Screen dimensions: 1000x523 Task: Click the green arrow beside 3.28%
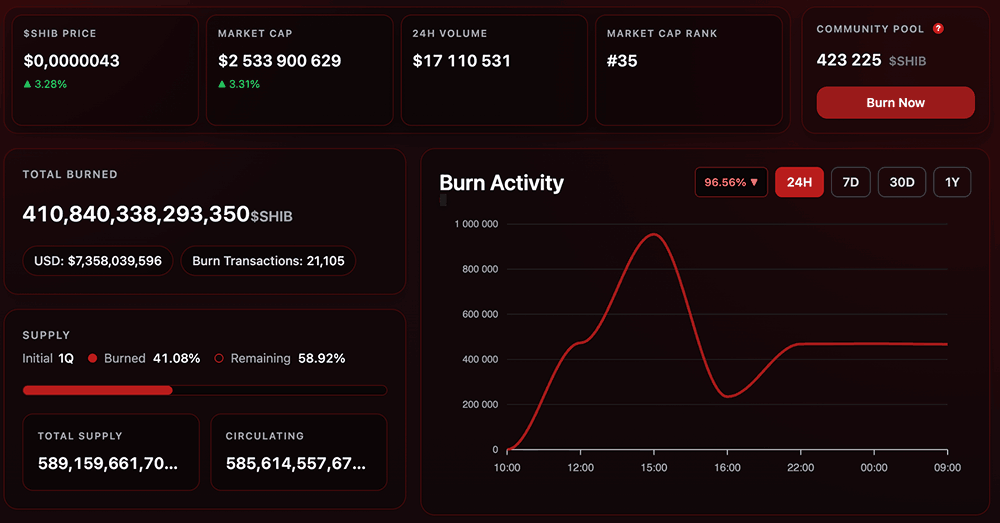pos(27,84)
